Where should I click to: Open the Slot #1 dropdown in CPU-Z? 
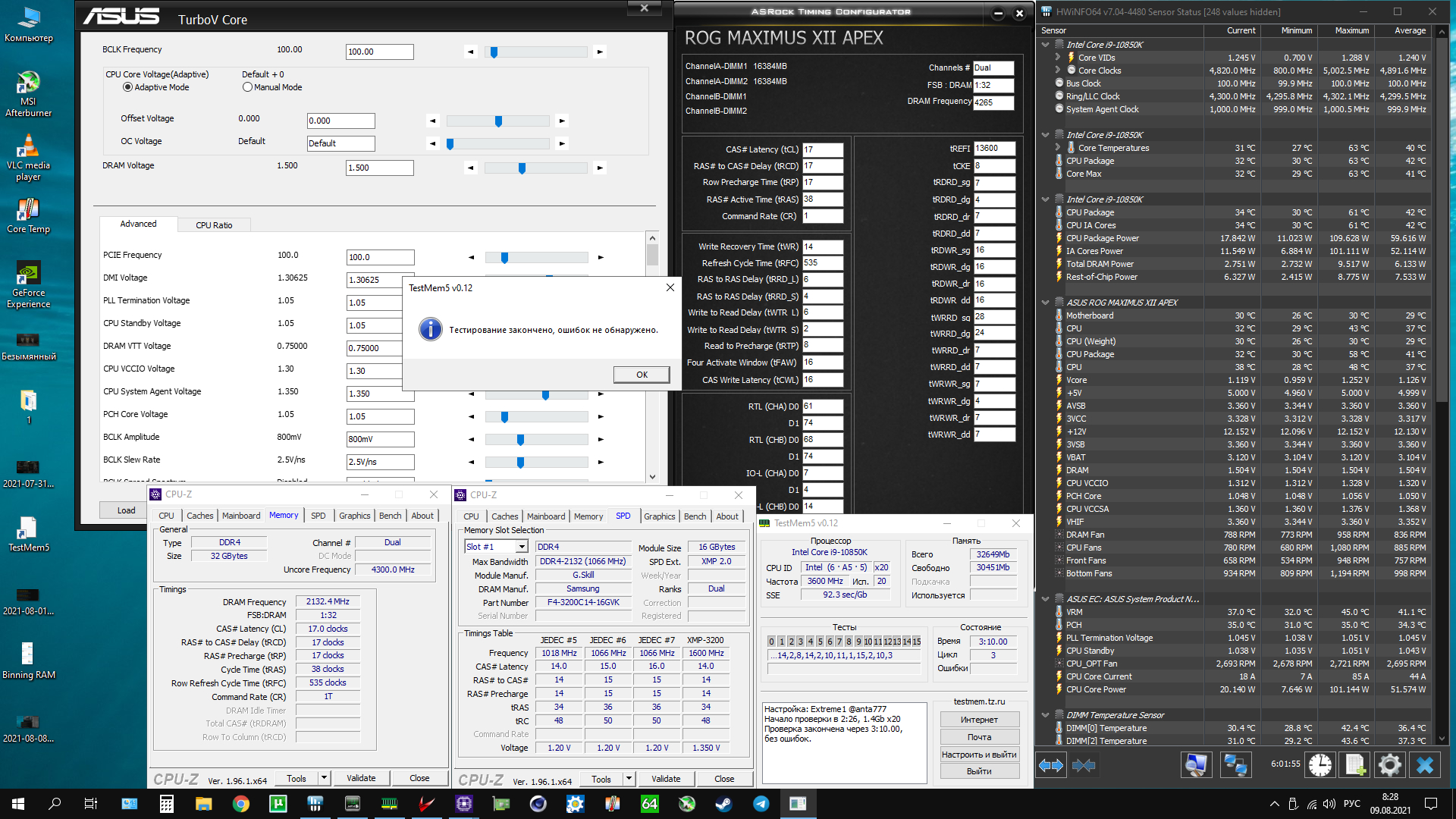click(522, 547)
